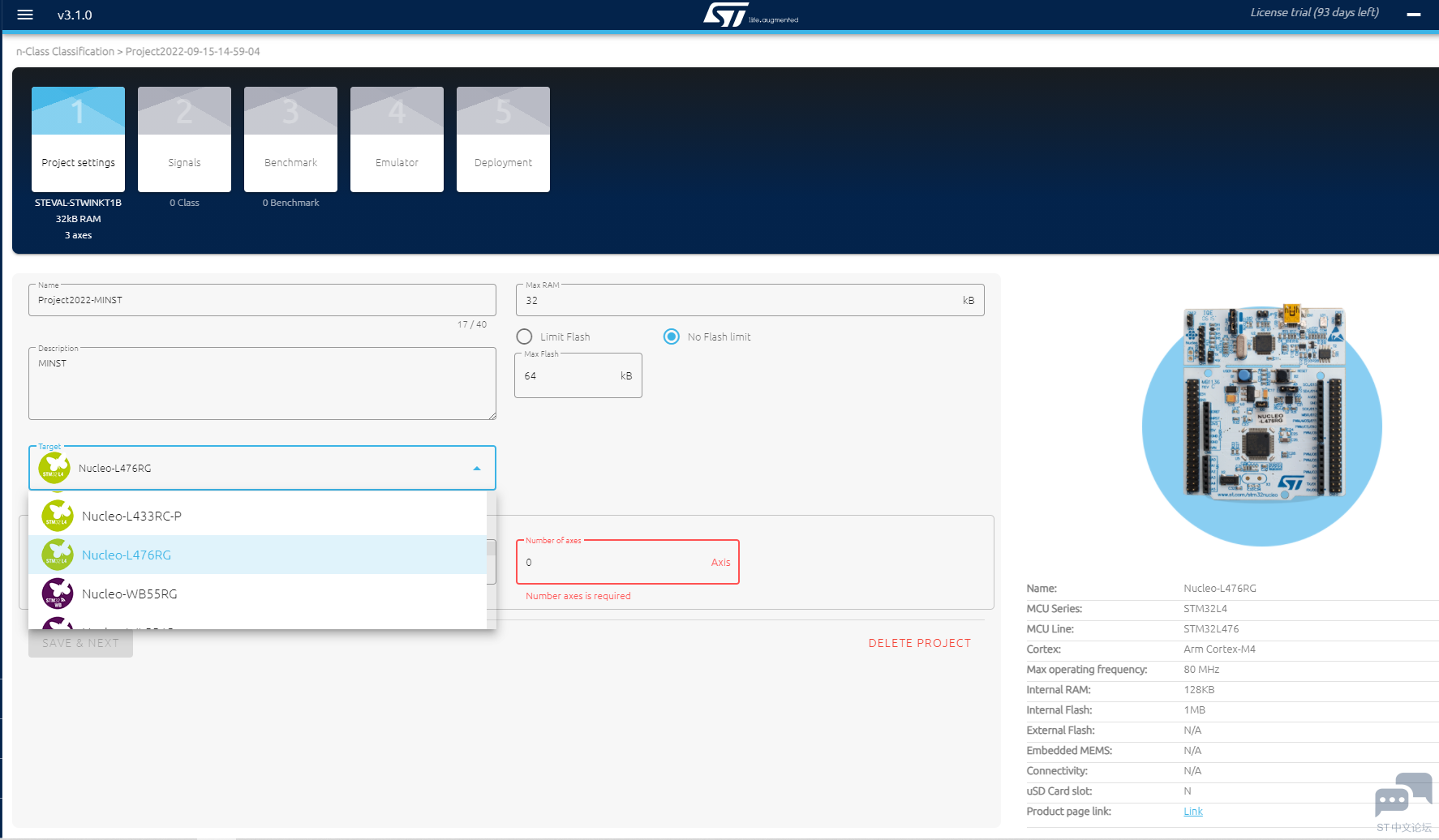1439x840 pixels.
Task: Click the License trial (93 days left) text
Action: pyautogui.click(x=1314, y=12)
